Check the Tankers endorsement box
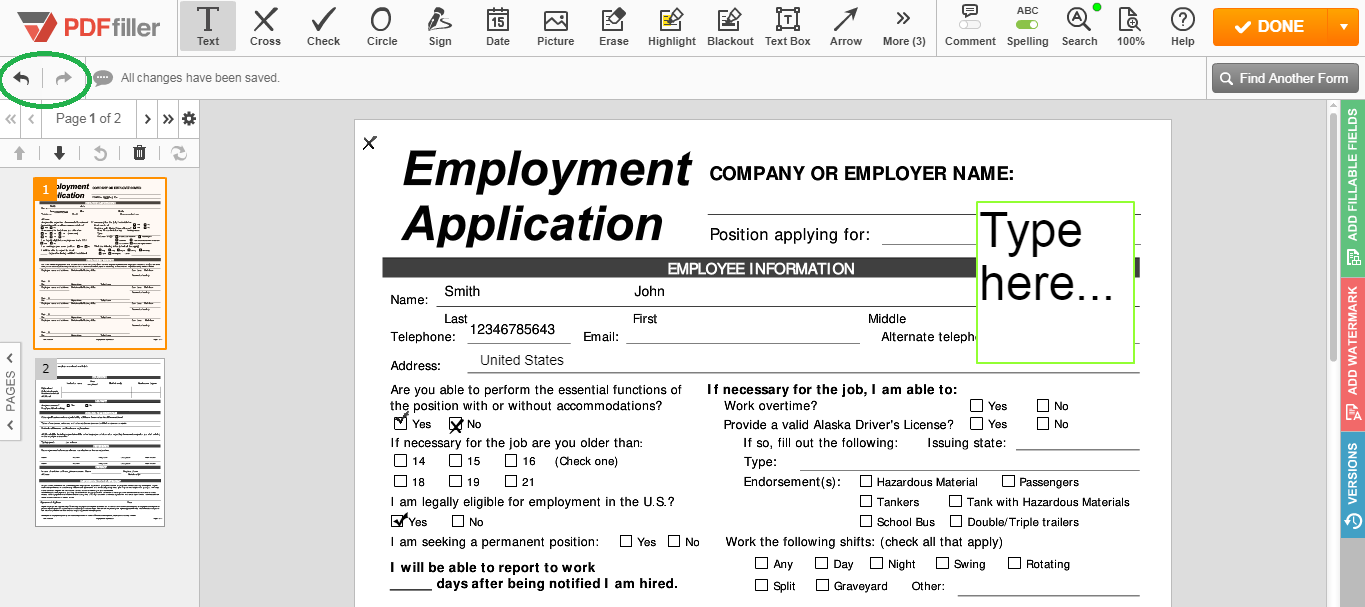This screenshot has width=1365, height=607. pos(866,501)
